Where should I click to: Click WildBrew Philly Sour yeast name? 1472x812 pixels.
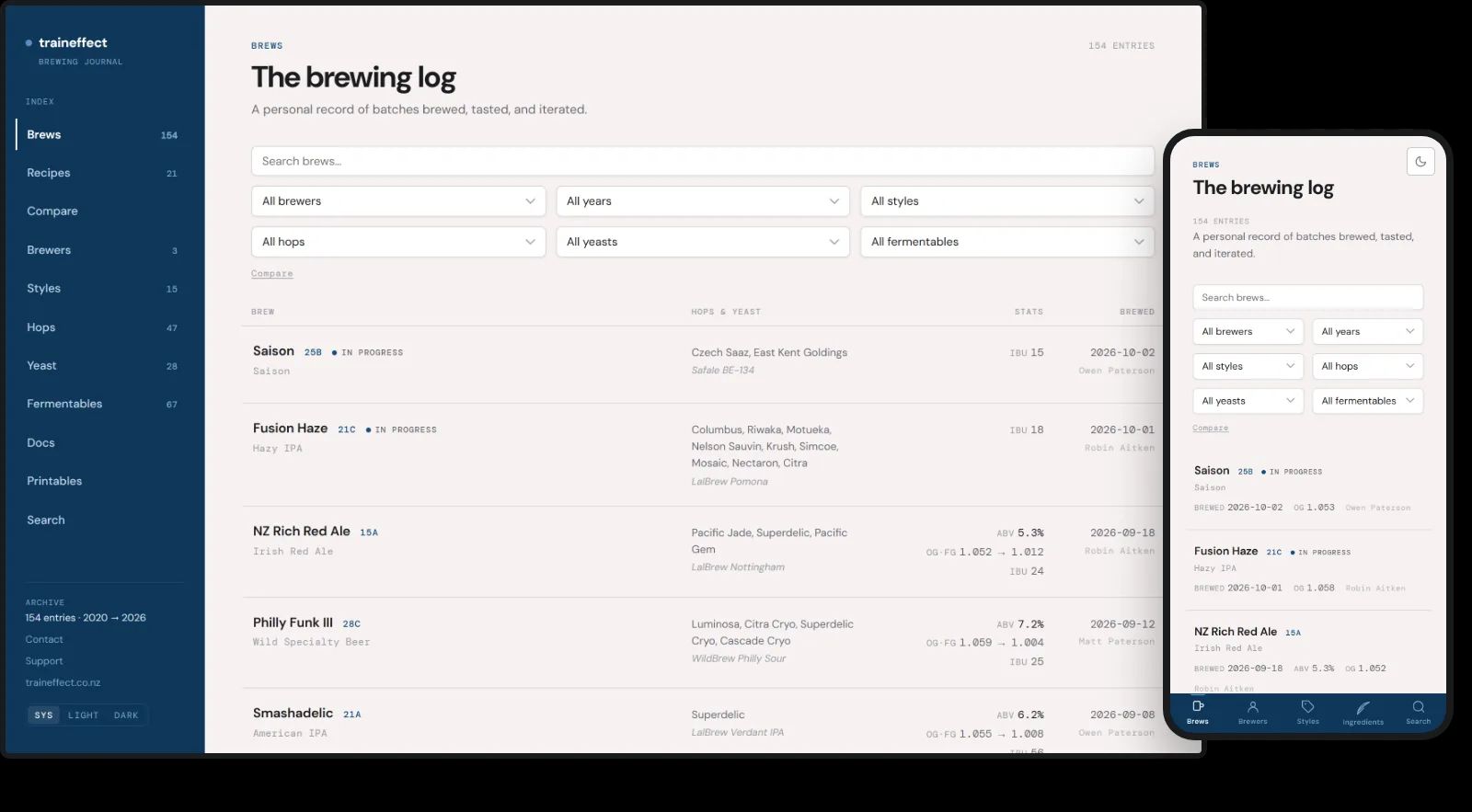(x=739, y=658)
